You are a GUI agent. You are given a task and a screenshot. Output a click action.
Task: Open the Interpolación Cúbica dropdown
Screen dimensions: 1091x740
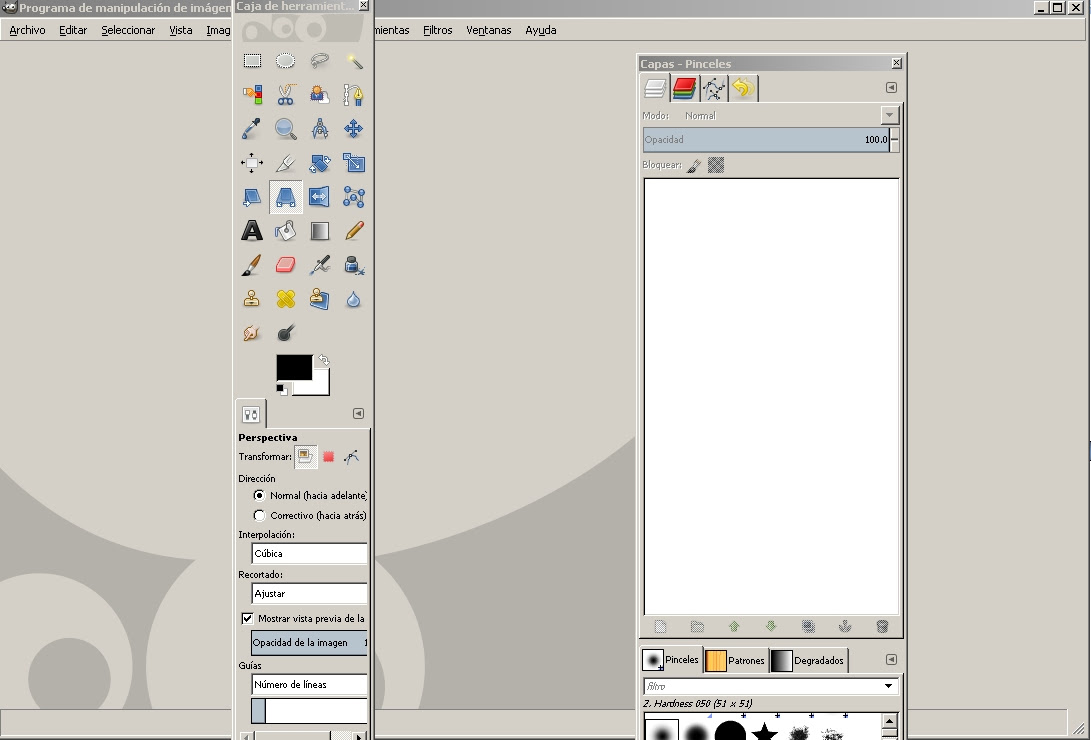coord(310,554)
